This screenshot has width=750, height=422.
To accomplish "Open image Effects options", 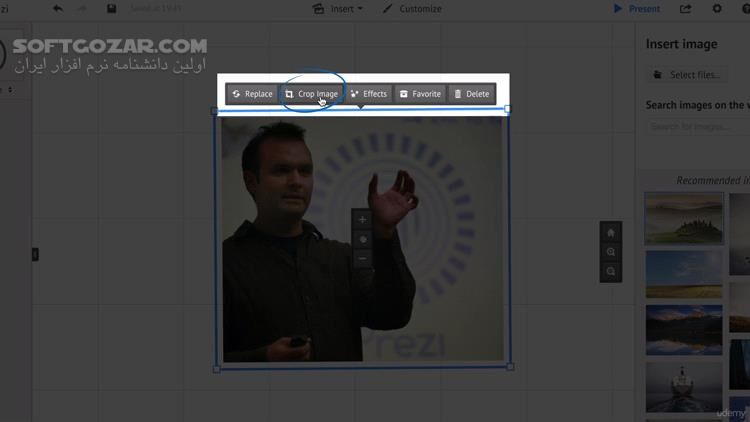I will tap(368, 94).
